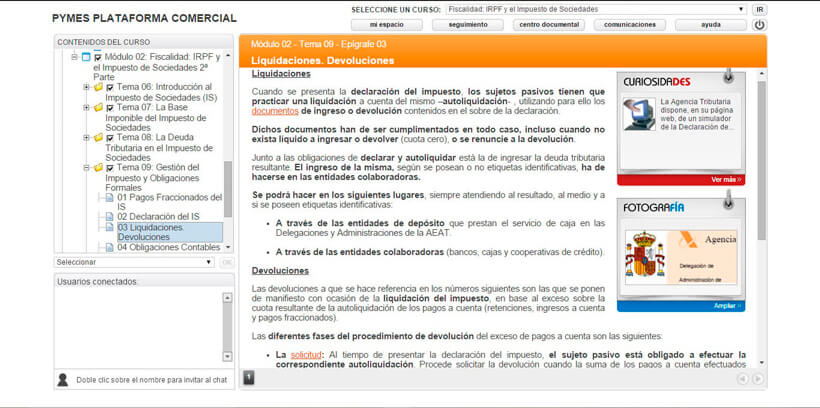The height and width of the screenshot is (408, 820).
Task: Open the 'mi espacio' menu
Action: 386,25
